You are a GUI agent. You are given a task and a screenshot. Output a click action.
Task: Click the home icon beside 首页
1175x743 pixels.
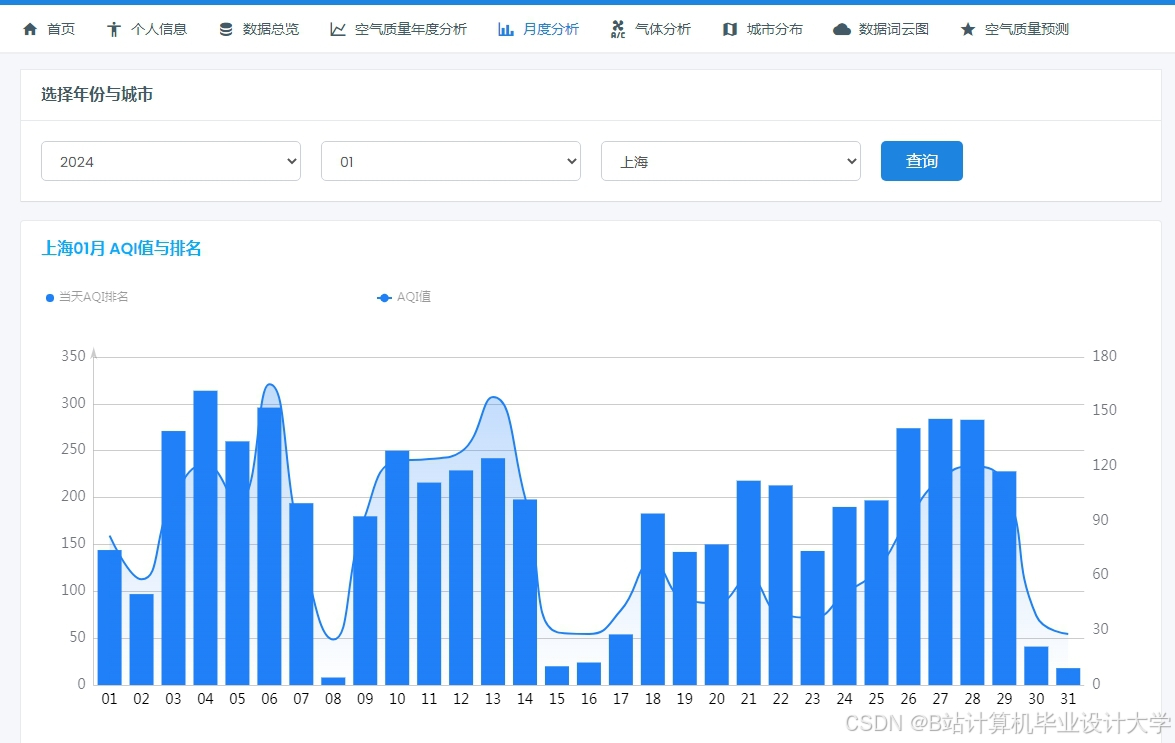30,28
